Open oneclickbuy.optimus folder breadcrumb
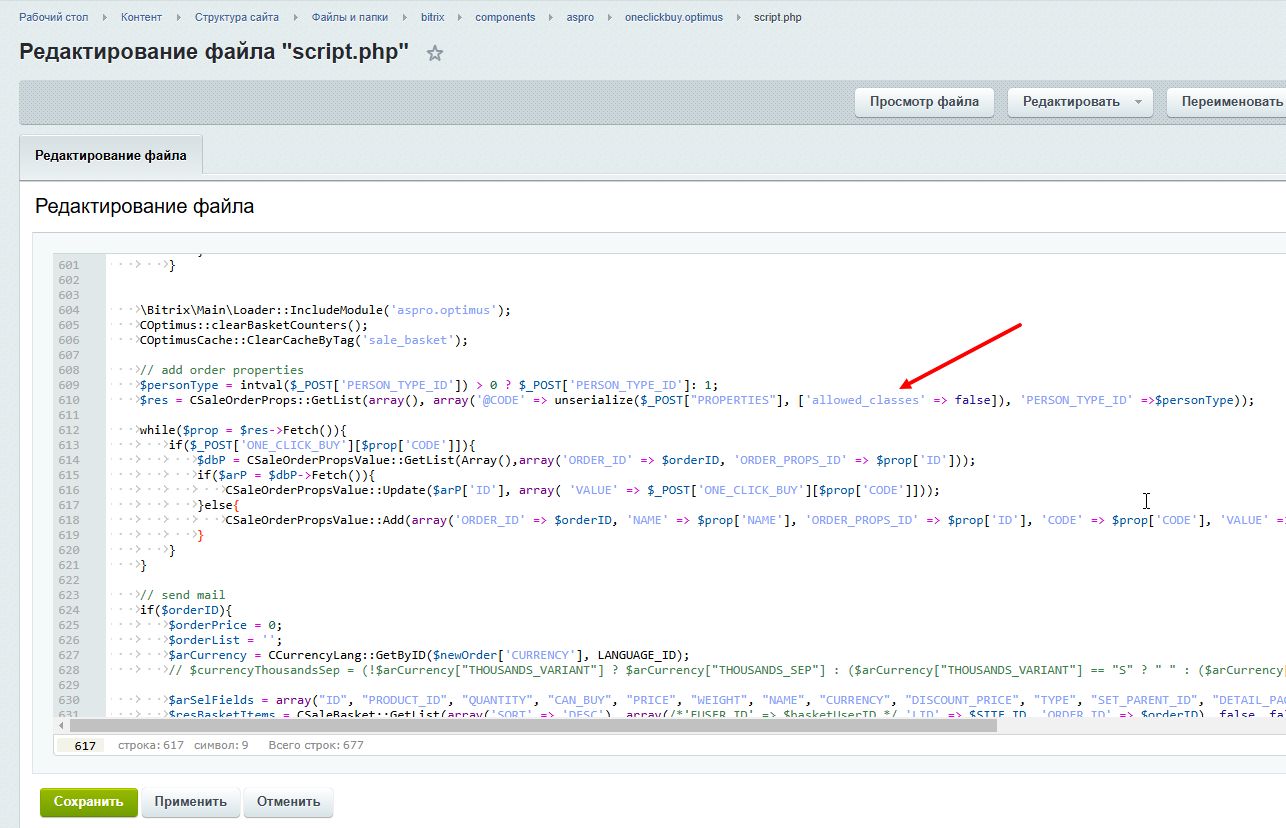The width and height of the screenshot is (1286, 828). pyautogui.click(x=673, y=17)
